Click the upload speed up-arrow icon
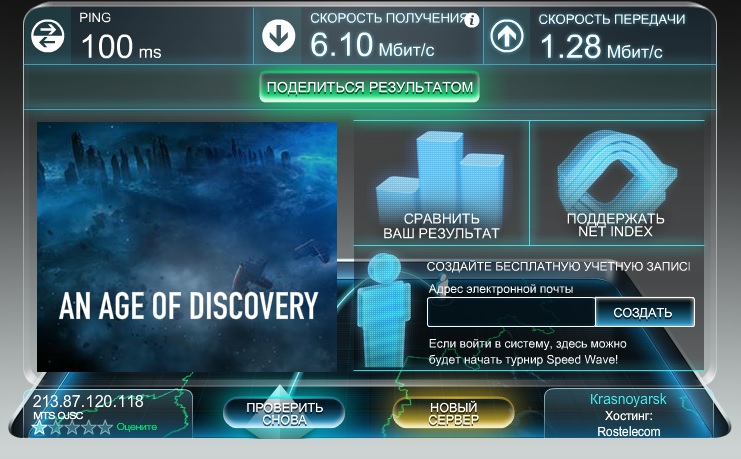 [x=508, y=37]
